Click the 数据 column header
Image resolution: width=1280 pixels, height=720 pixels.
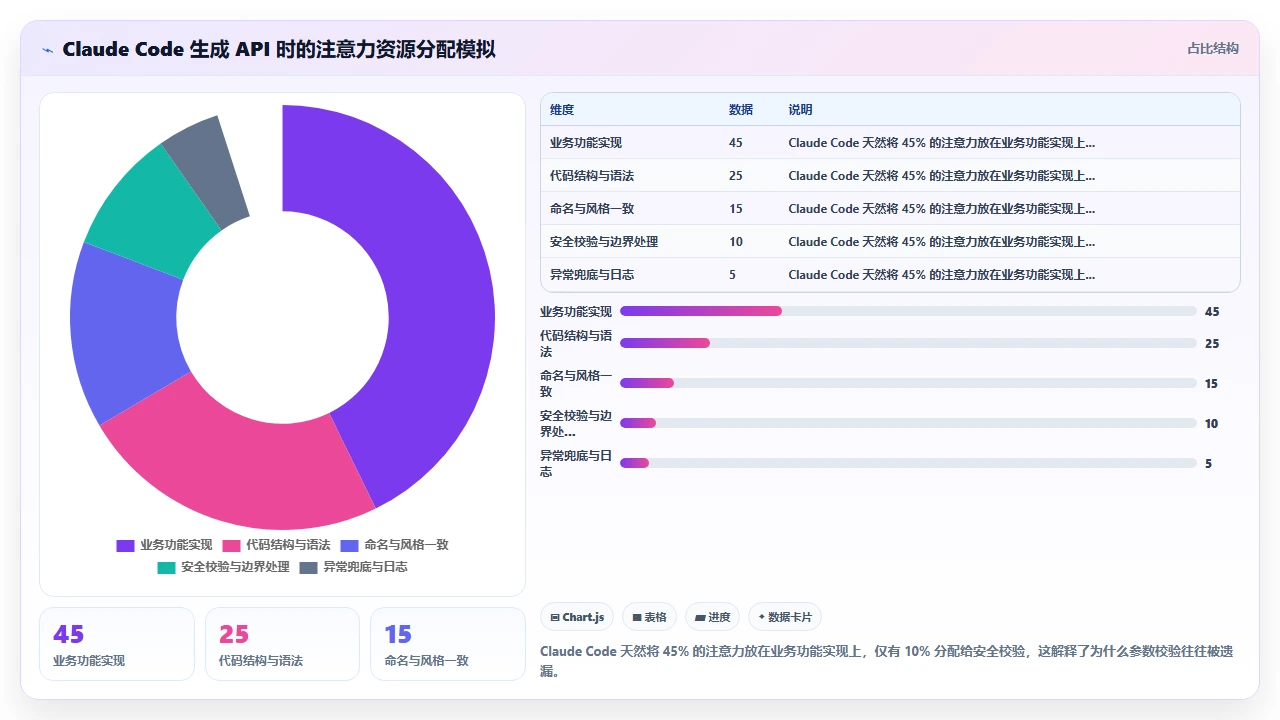pyautogui.click(x=741, y=110)
